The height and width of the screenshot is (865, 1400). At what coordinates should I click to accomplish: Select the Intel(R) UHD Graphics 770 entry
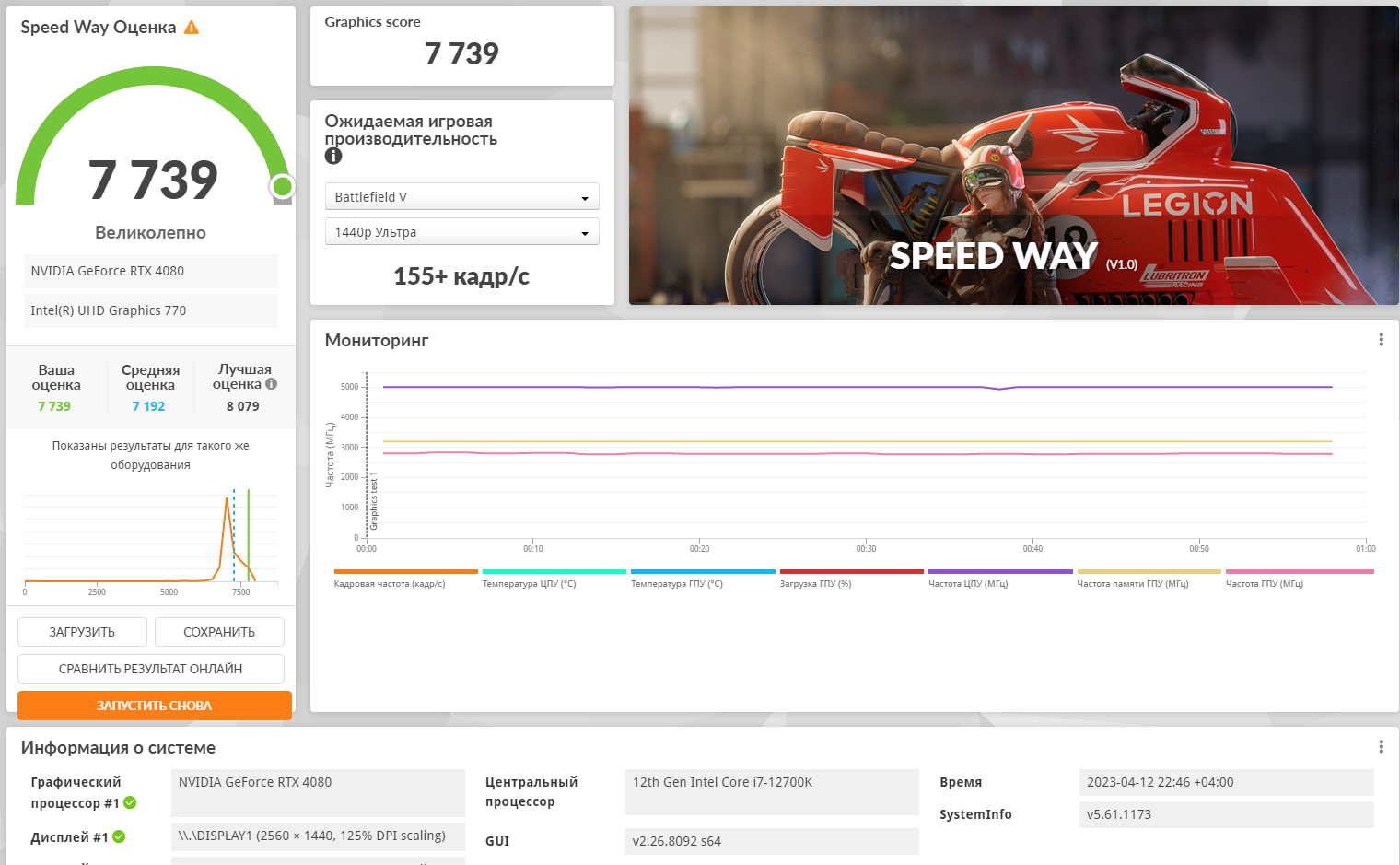pos(151,310)
